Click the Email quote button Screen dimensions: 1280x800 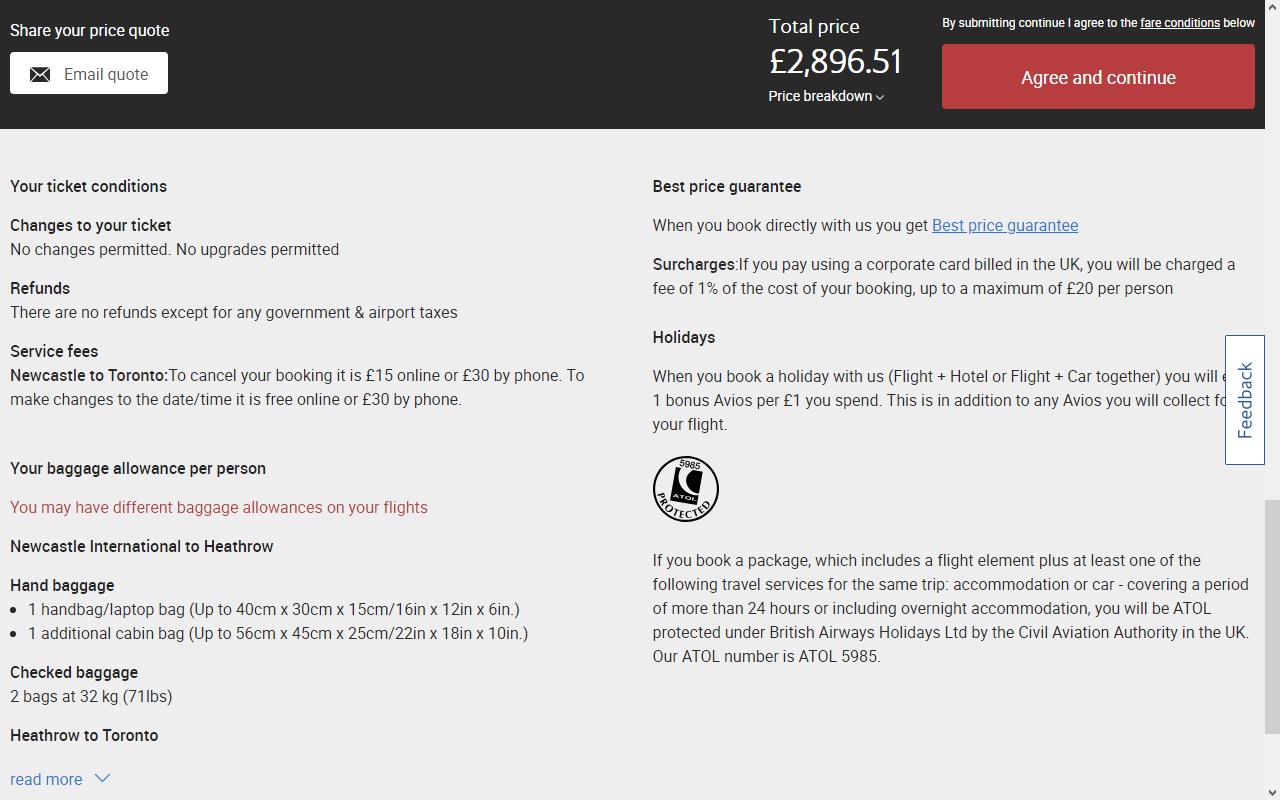point(89,74)
